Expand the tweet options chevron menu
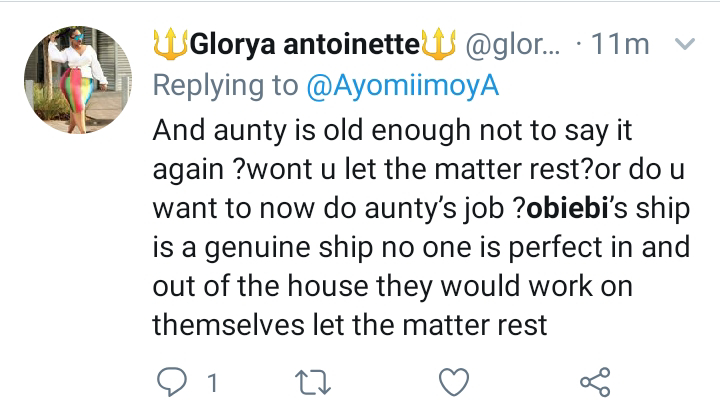720x418 pixels. 686,44
